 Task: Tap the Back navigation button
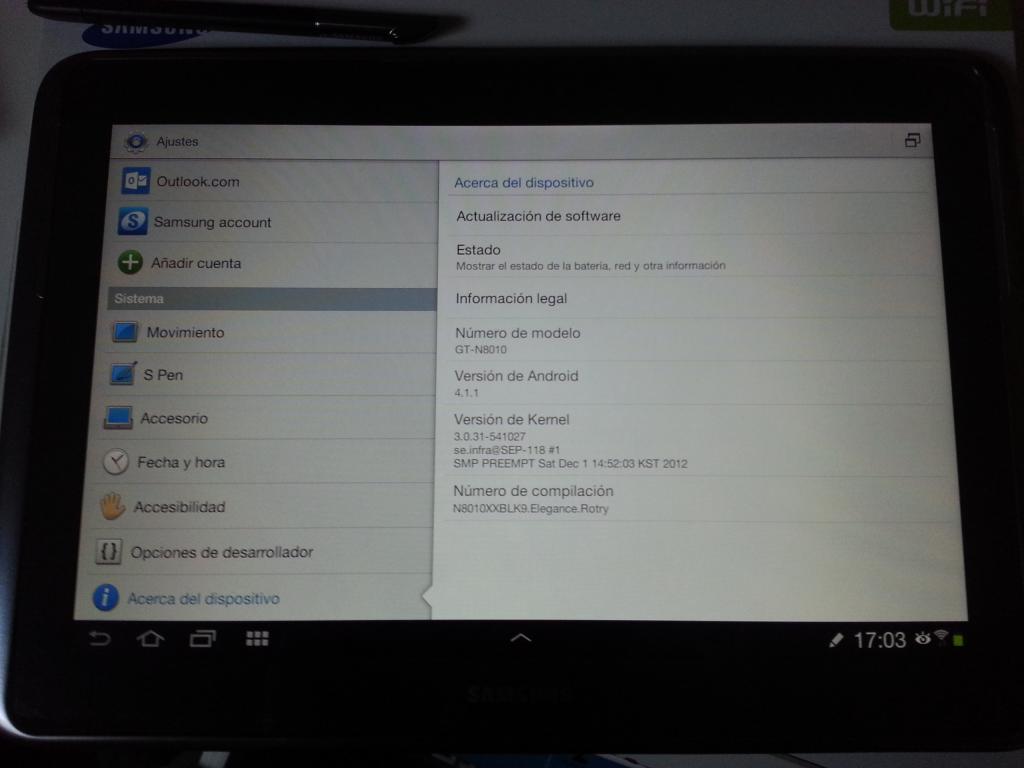(x=100, y=638)
